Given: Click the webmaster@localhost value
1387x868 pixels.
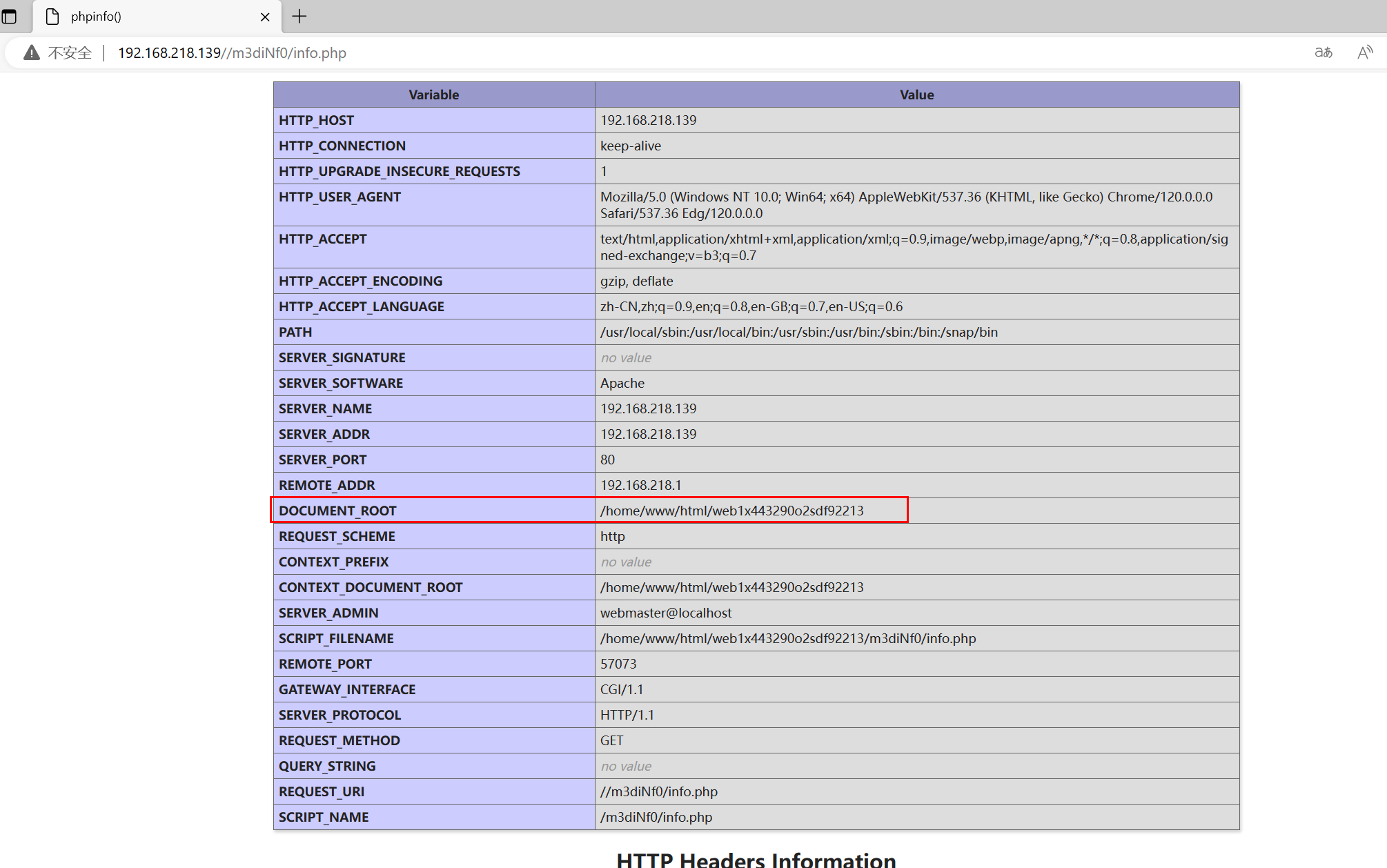Looking at the screenshot, I should (666, 613).
